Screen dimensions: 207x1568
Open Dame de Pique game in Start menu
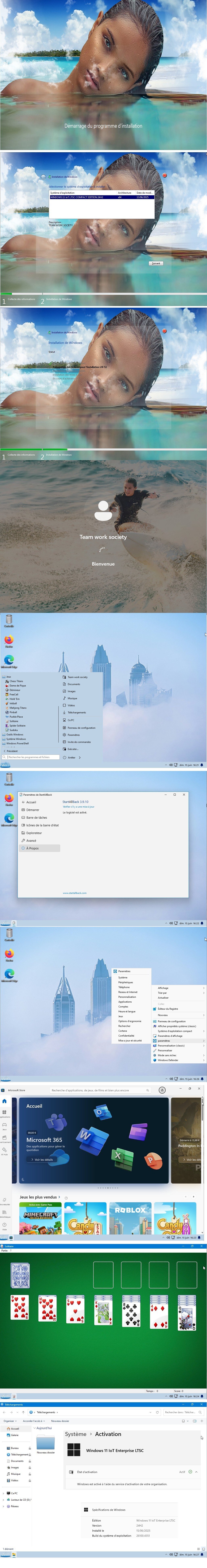coord(18,685)
